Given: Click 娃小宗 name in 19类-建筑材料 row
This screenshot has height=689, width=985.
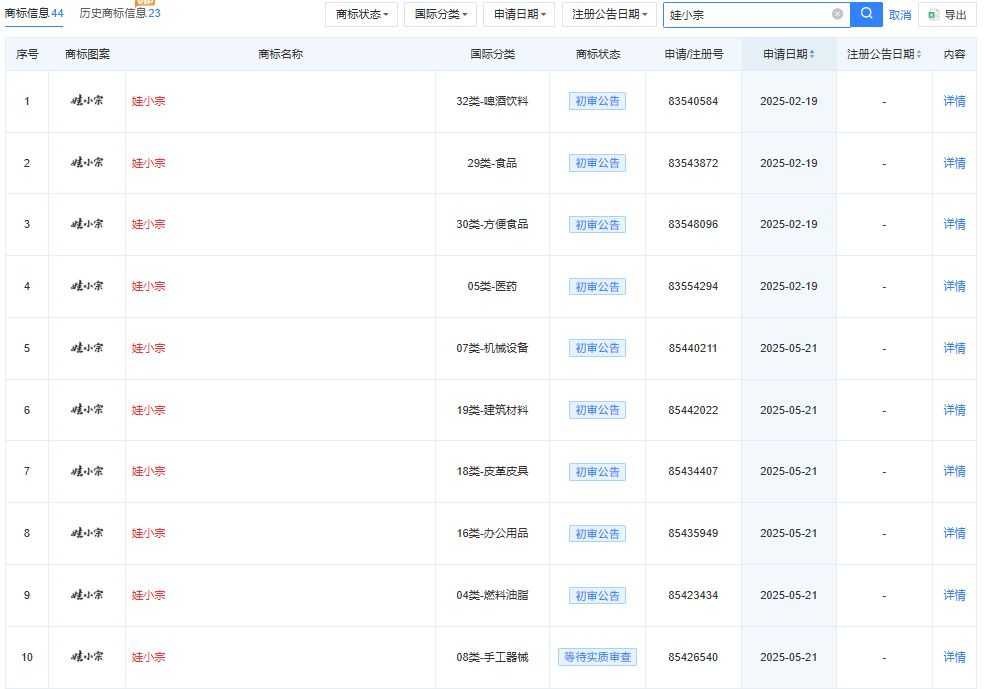Looking at the screenshot, I should [148, 410].
